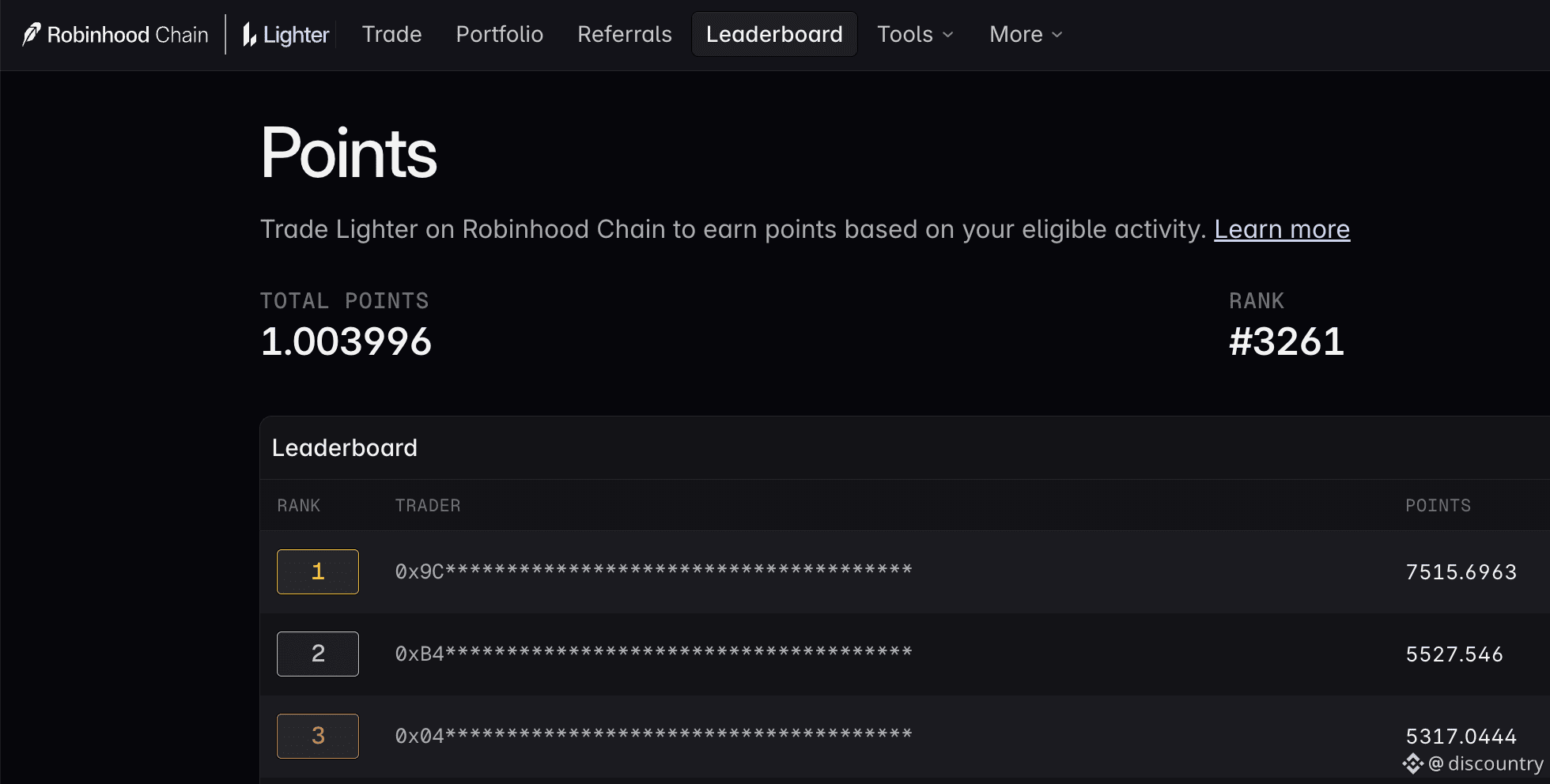Click the POINTS column header
1550x784 pixels.
click(x=1438, y=506)
